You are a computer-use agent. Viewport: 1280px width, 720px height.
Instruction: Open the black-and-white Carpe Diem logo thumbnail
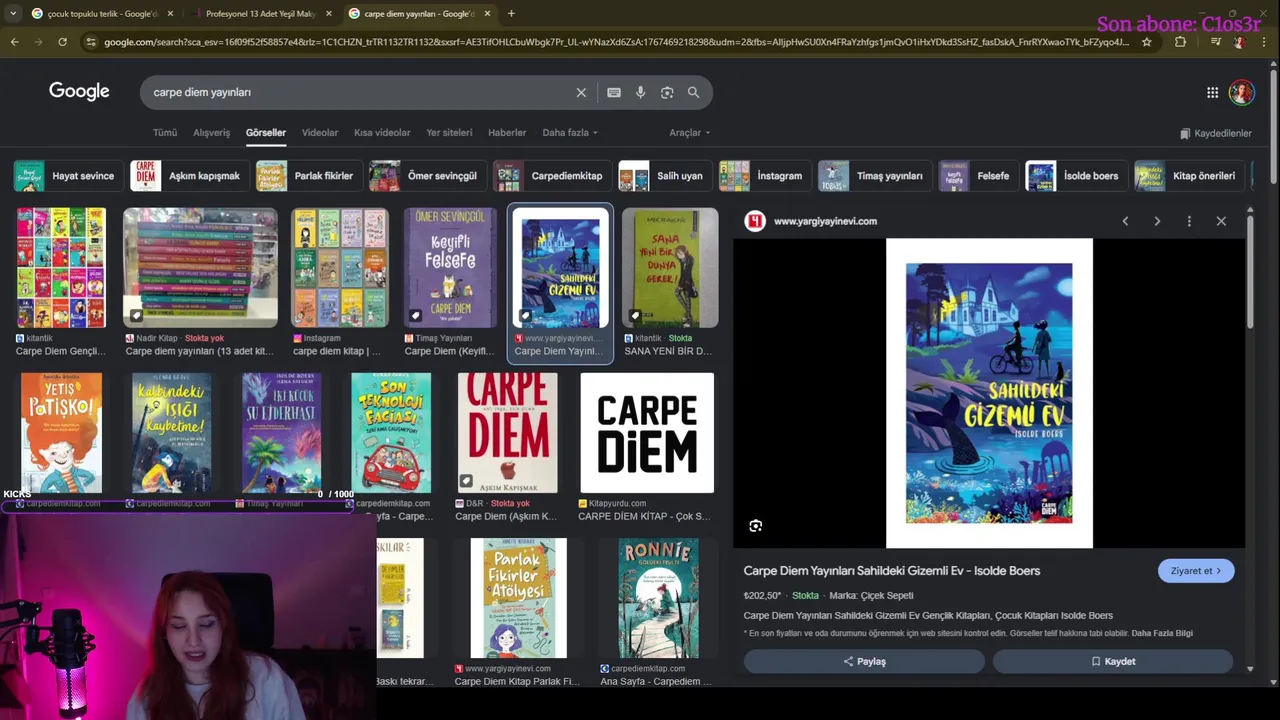tap(647, 433)
